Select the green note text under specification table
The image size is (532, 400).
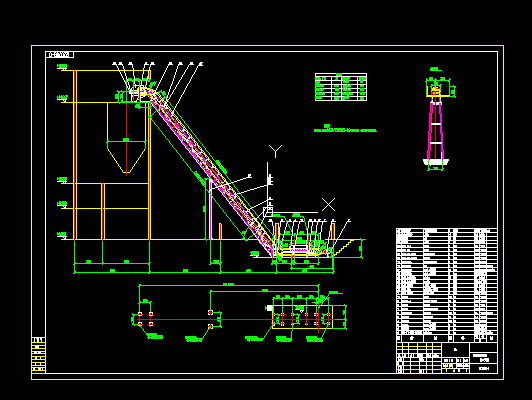[345, 129]
